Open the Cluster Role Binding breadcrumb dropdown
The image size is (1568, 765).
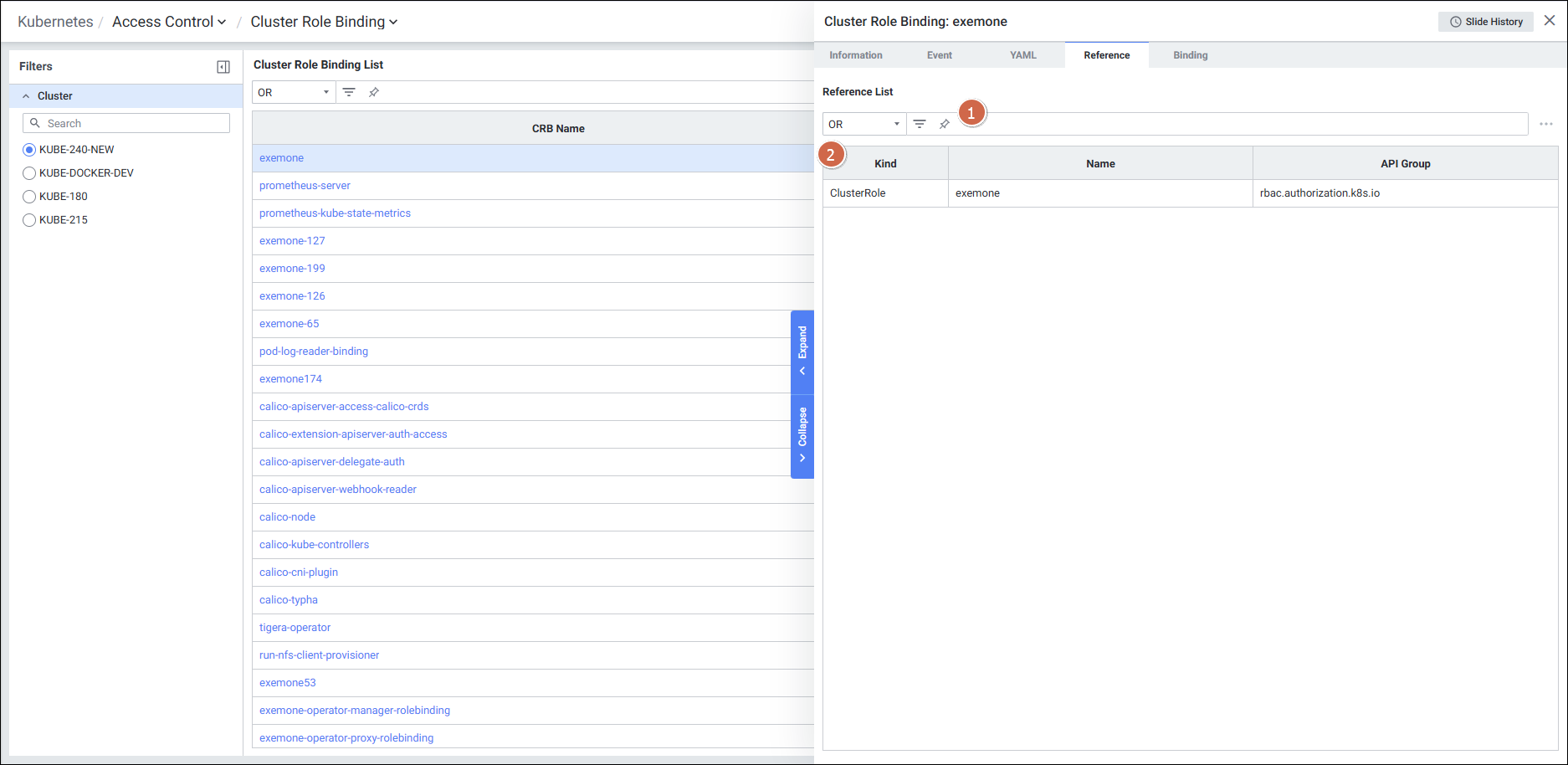click(x=324, y=22)
